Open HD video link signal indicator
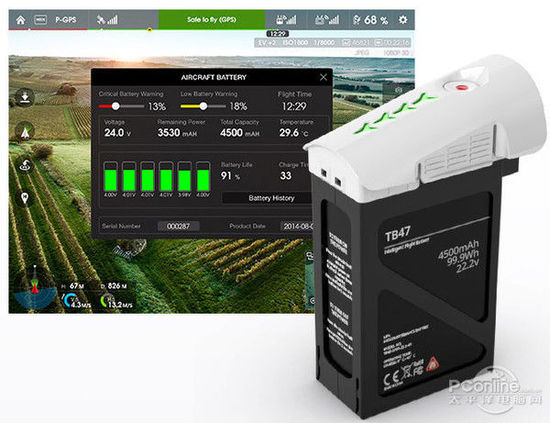 tap(327, 20)
